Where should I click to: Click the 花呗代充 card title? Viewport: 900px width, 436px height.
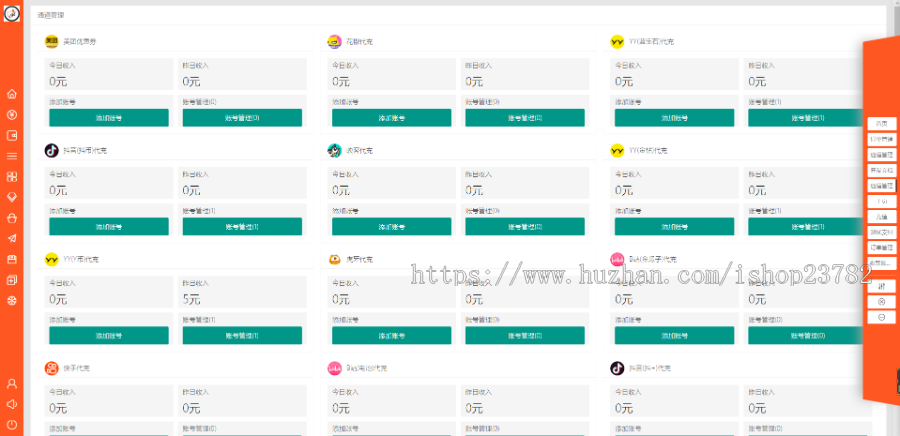pos(359,41)
